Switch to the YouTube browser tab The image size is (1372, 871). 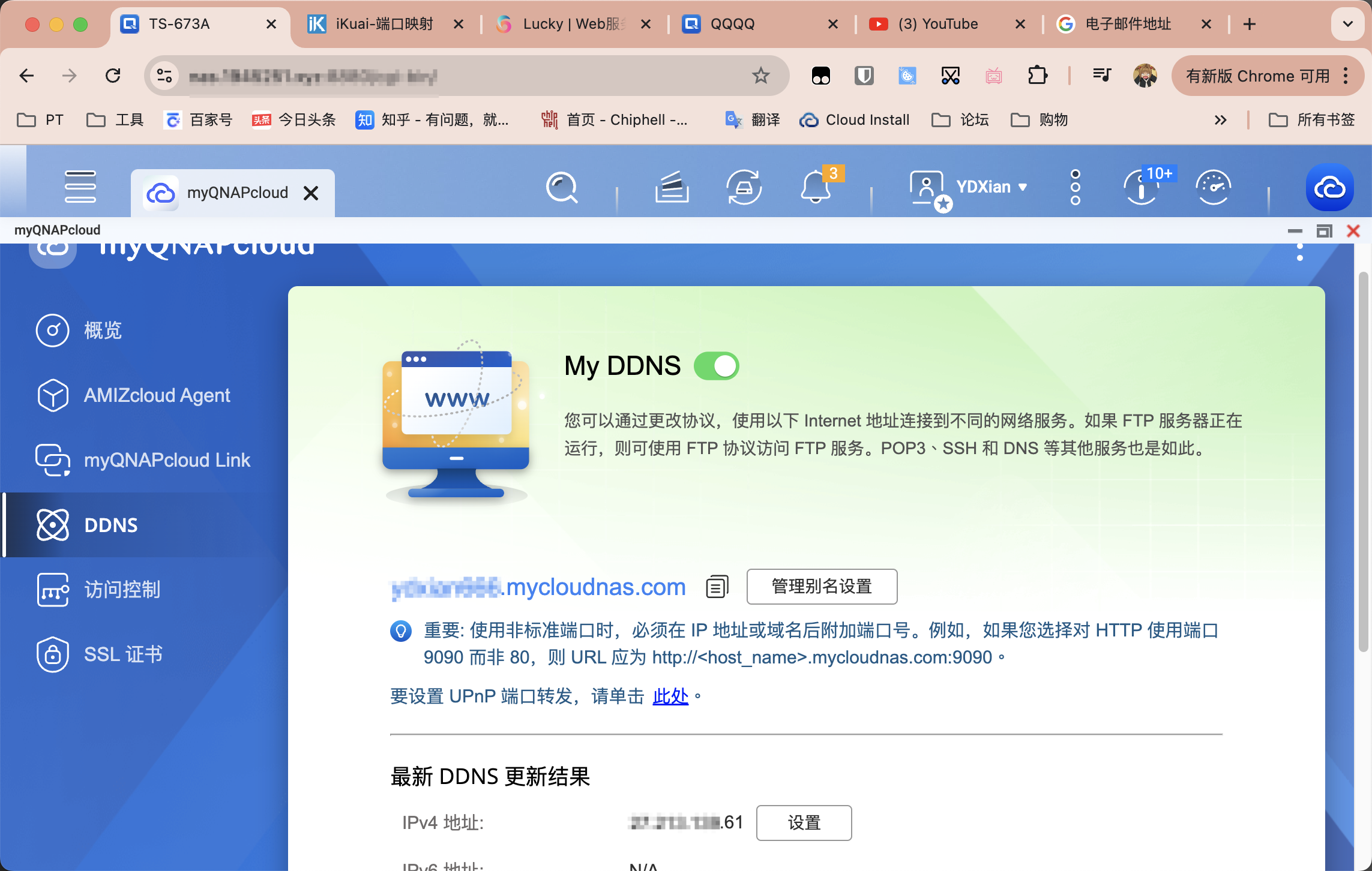948,24
